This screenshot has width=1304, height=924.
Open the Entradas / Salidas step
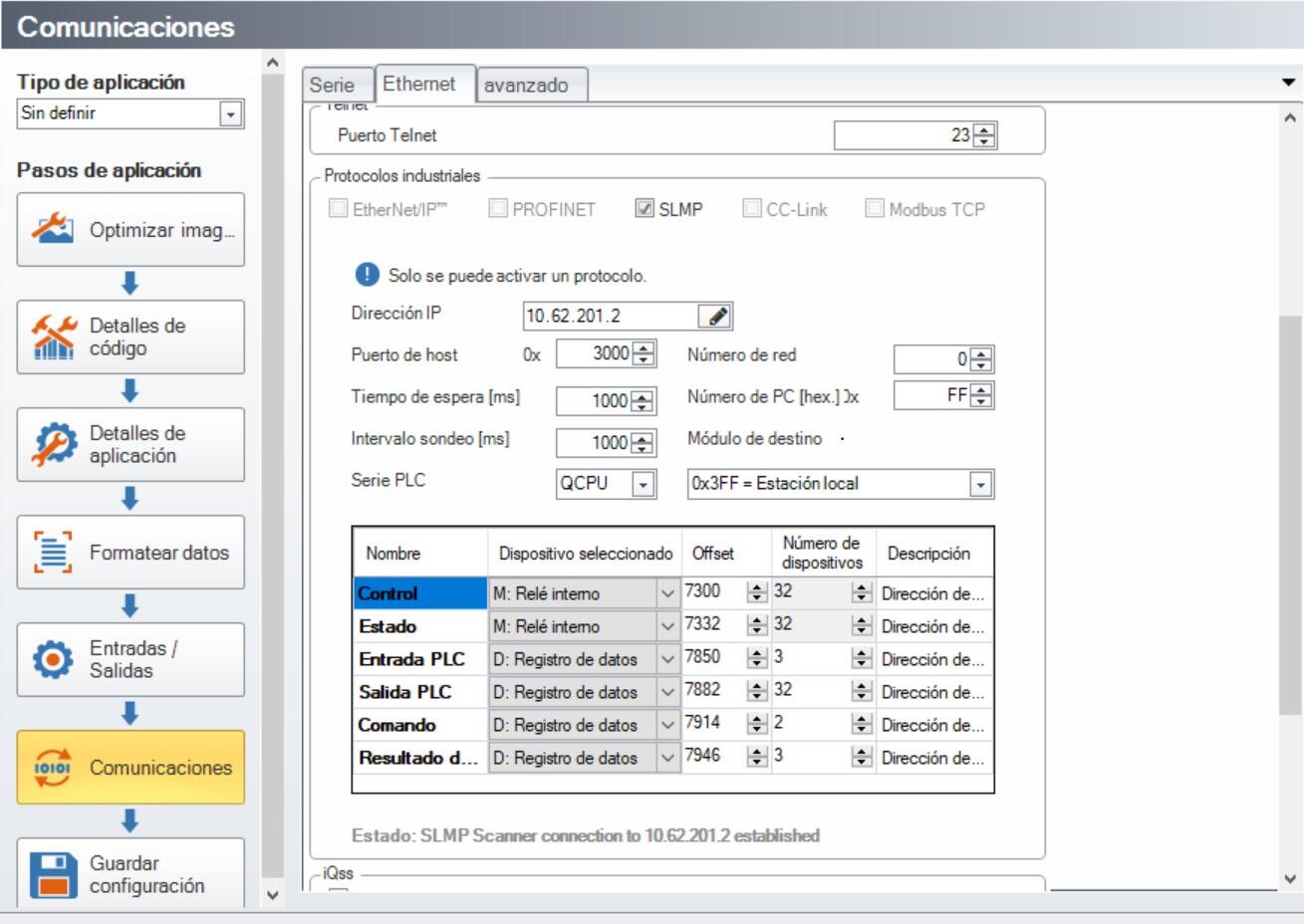tap(130, 659)
